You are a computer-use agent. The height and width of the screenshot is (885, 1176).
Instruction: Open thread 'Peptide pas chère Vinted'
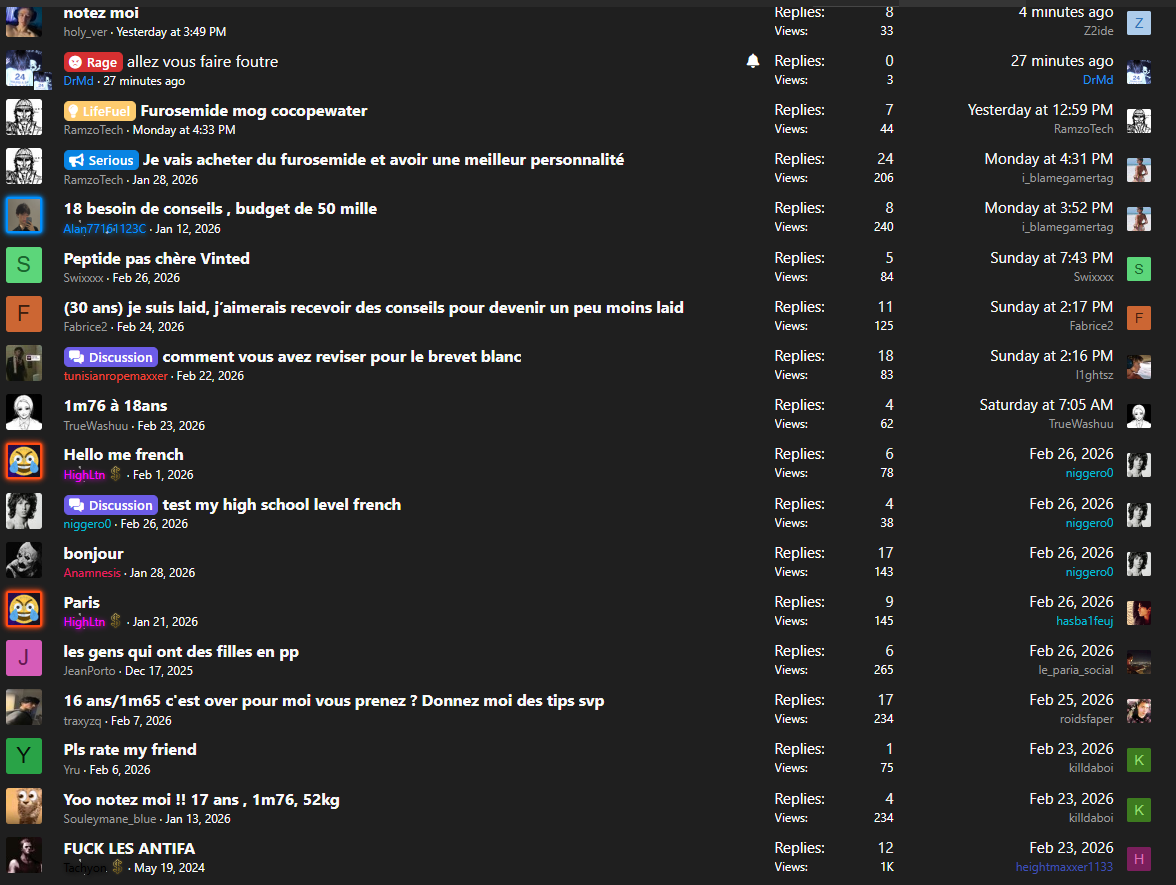(x=156, y=258)
